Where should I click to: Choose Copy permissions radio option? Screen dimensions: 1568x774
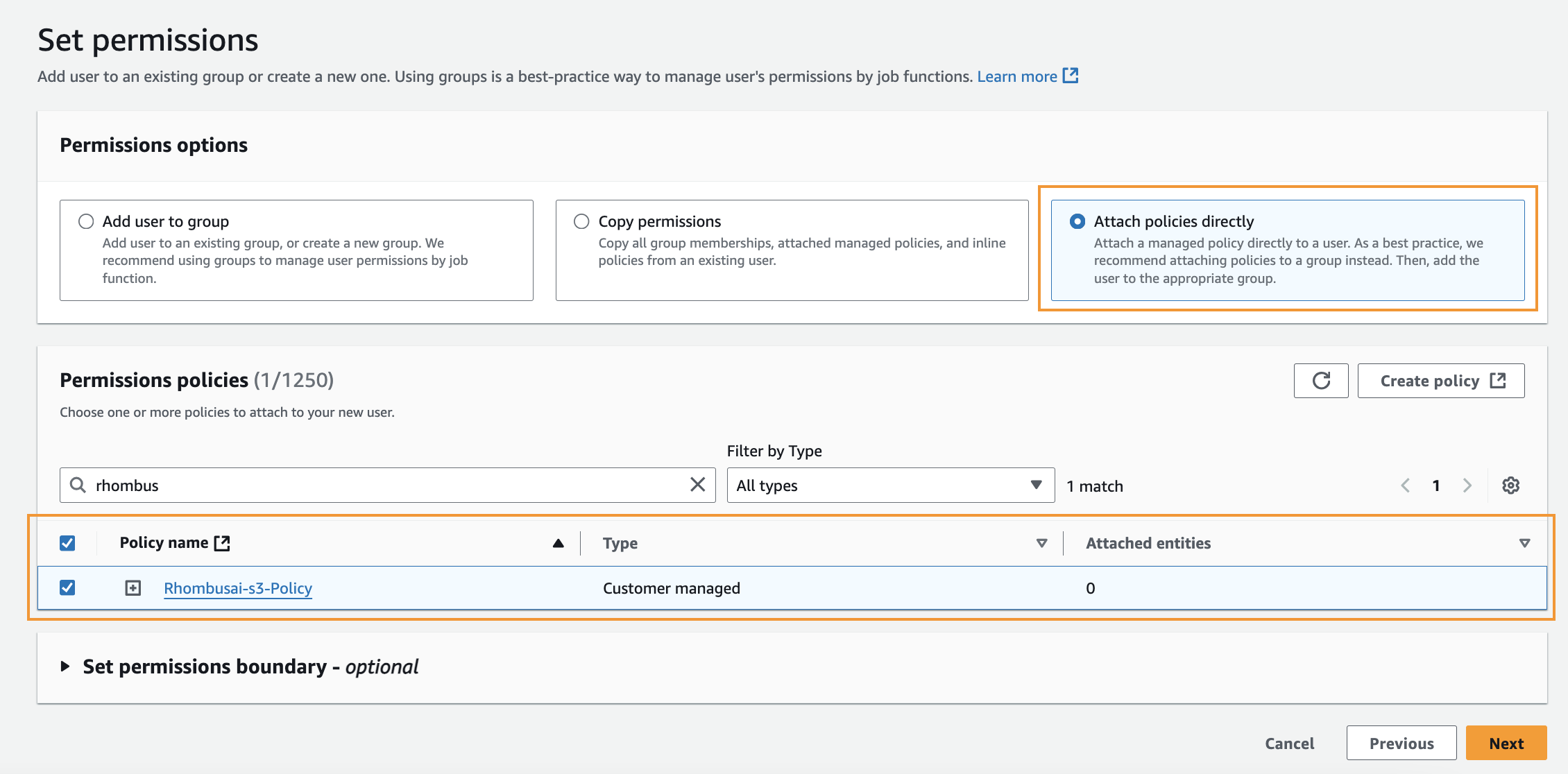click(581, 221)
